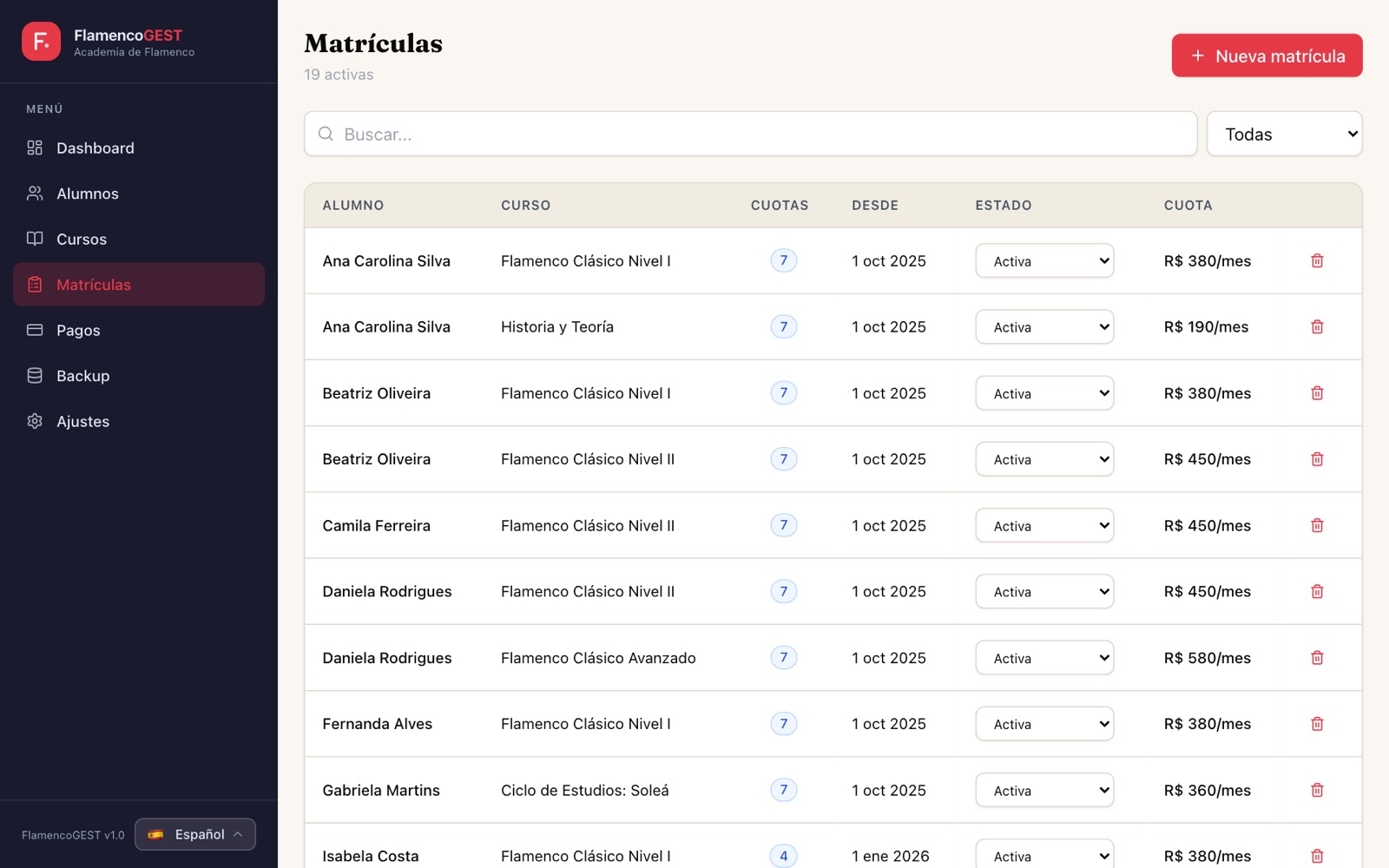Open estado dropdown for Ana Carolina Silva's Flamenco Clásico Nivel I
The image size is (1389, 868).
coord(1044,260)
